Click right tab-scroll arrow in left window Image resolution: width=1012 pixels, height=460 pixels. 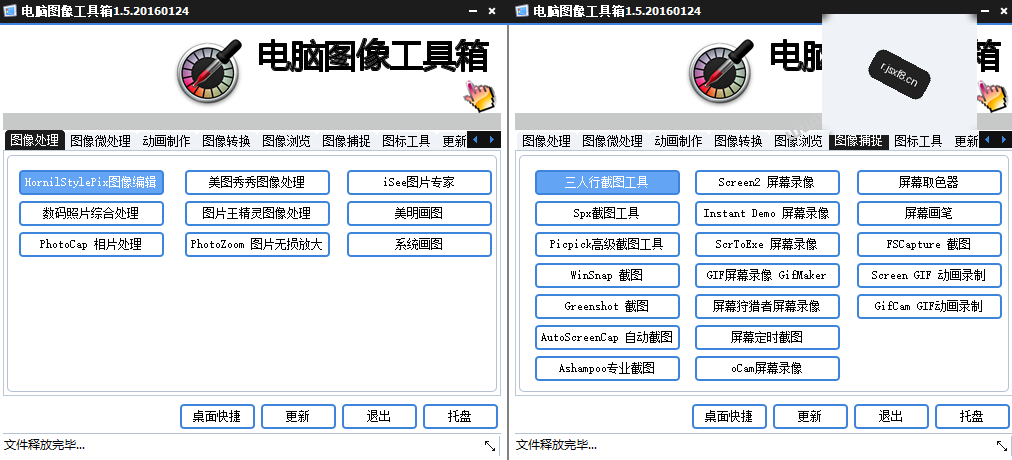pos(492,139)
